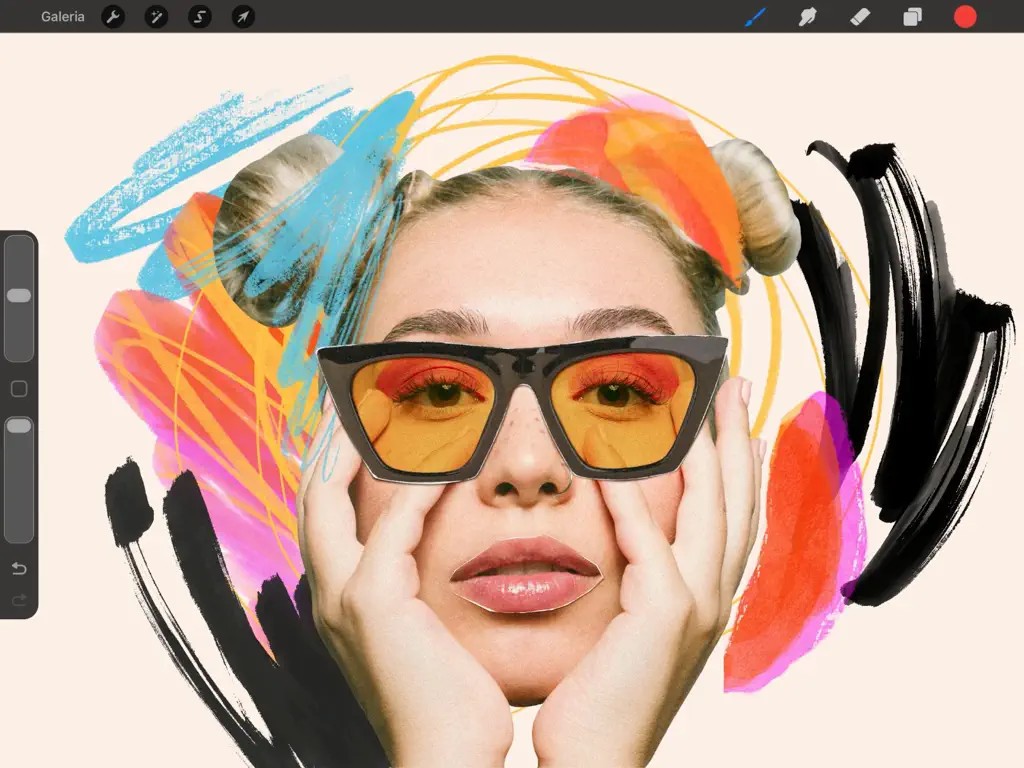
Task: Open the red active color swatch
Action: click(965, 17)
